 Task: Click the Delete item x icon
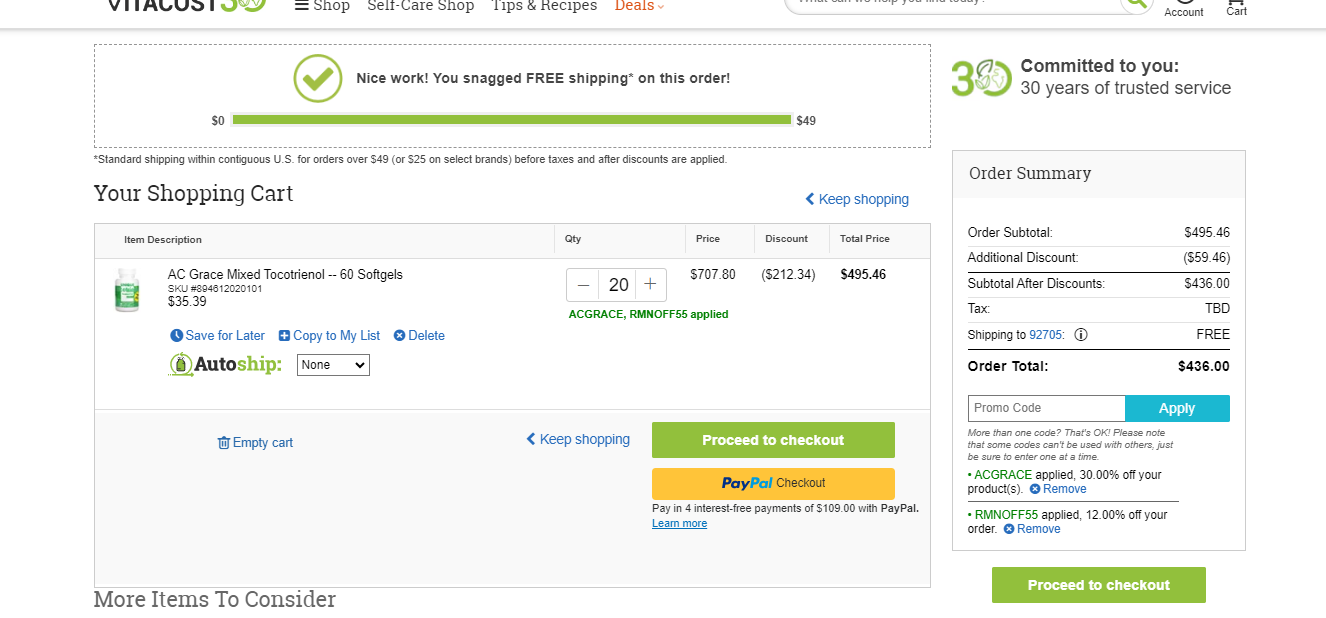click(x=399, y=336)
